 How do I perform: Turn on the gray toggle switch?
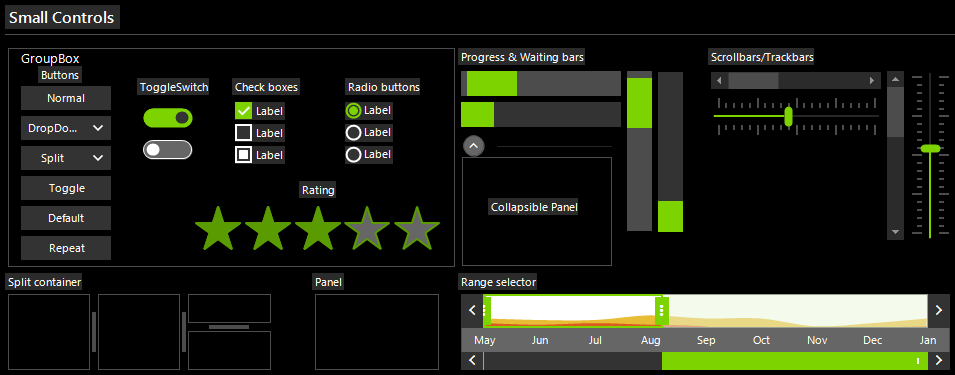(x=167, y=150)
